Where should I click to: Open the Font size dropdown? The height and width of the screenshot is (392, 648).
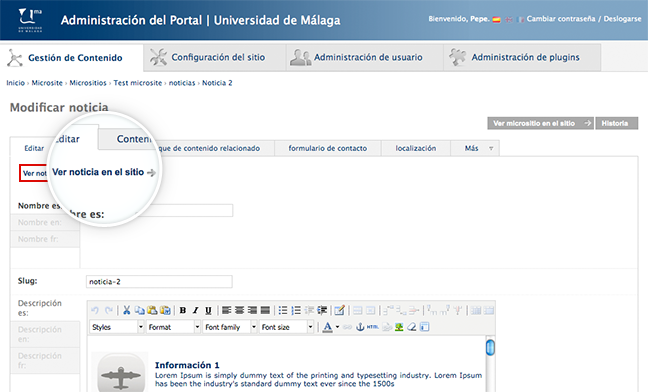click(286, 327)
